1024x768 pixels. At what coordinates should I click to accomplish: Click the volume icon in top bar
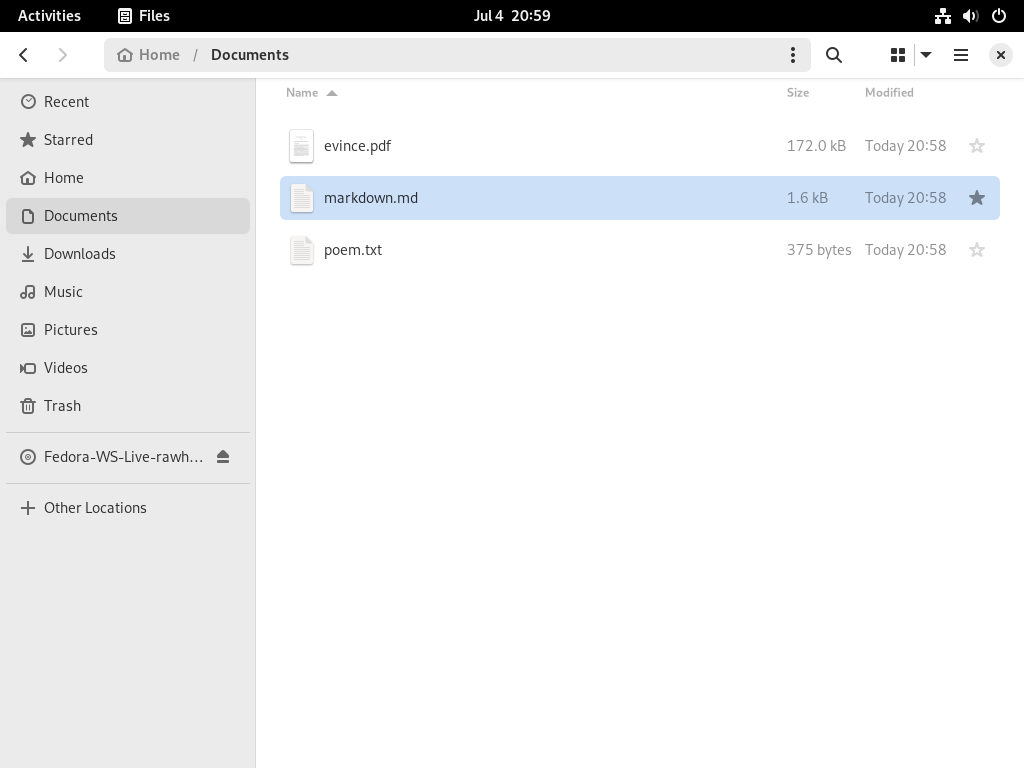tap(970, 16)
